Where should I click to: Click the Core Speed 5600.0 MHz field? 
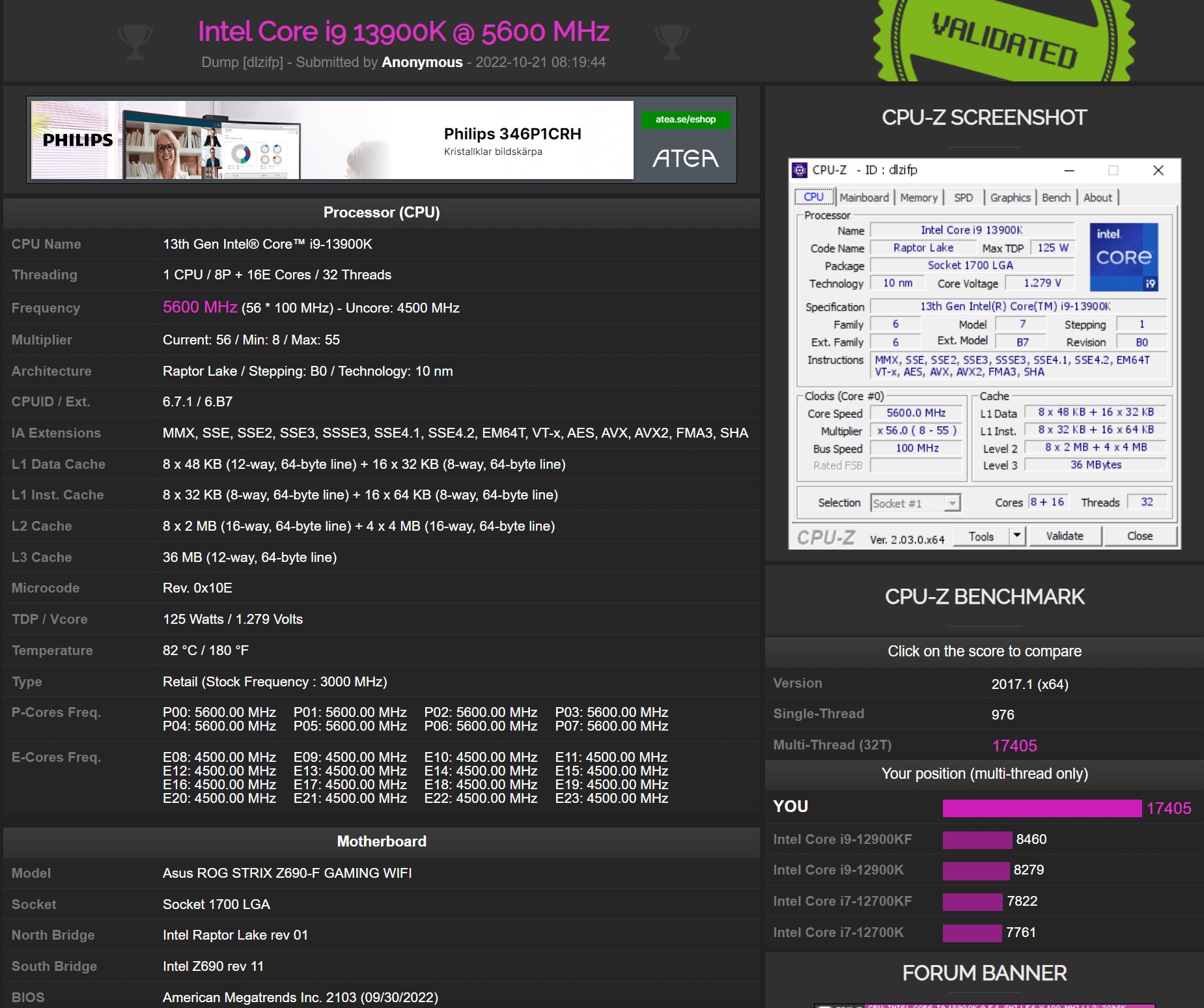click(916, 413)
